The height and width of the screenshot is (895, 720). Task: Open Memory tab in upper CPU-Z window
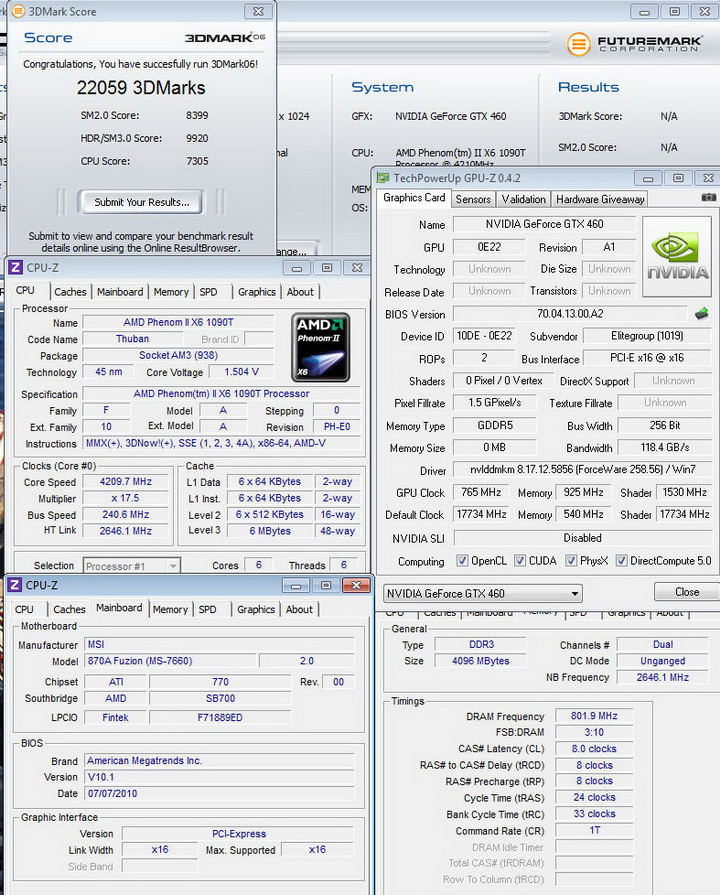pyautogui.click(x=171, y=292)
